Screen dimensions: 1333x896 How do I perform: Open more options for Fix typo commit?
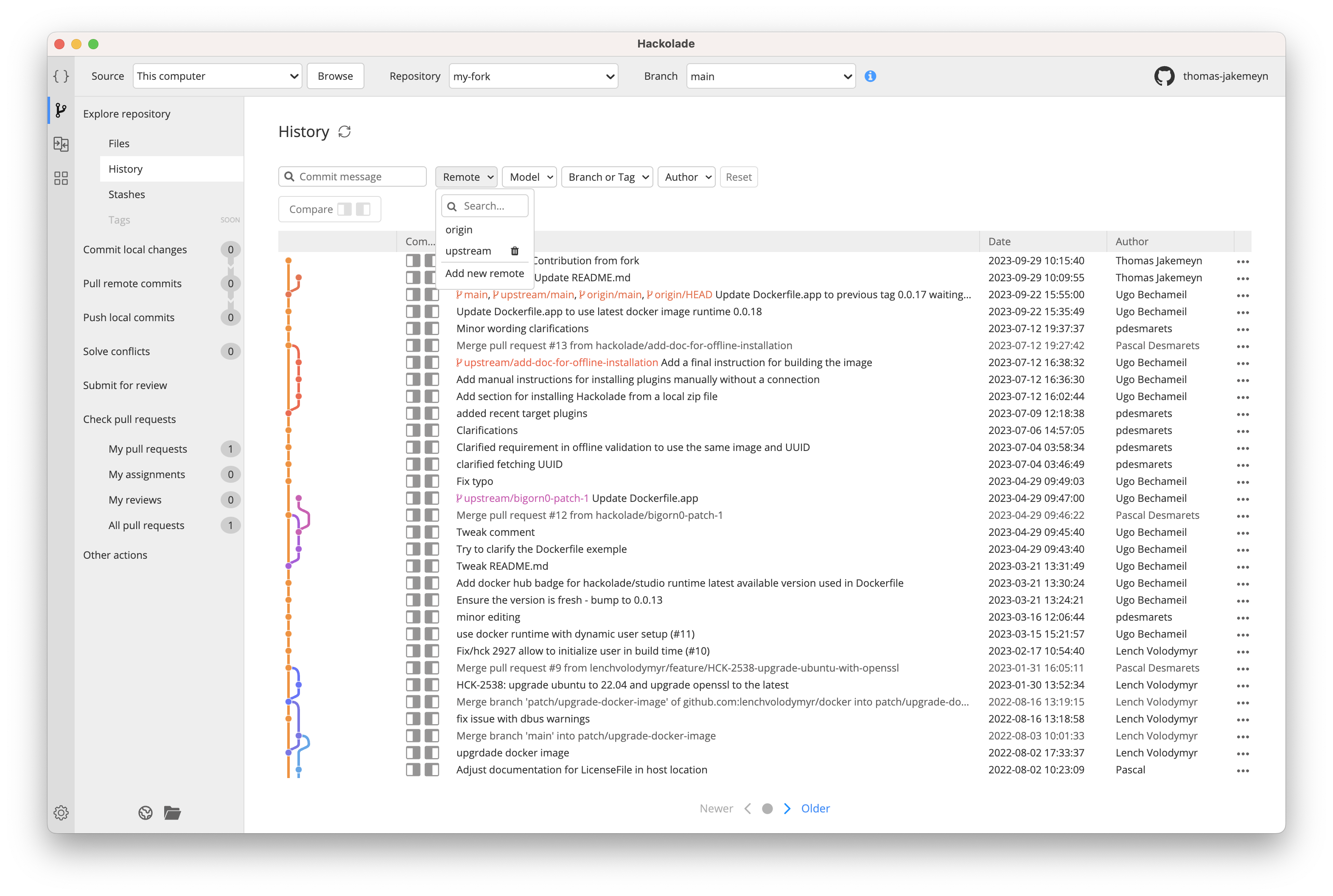point(1242,482)
